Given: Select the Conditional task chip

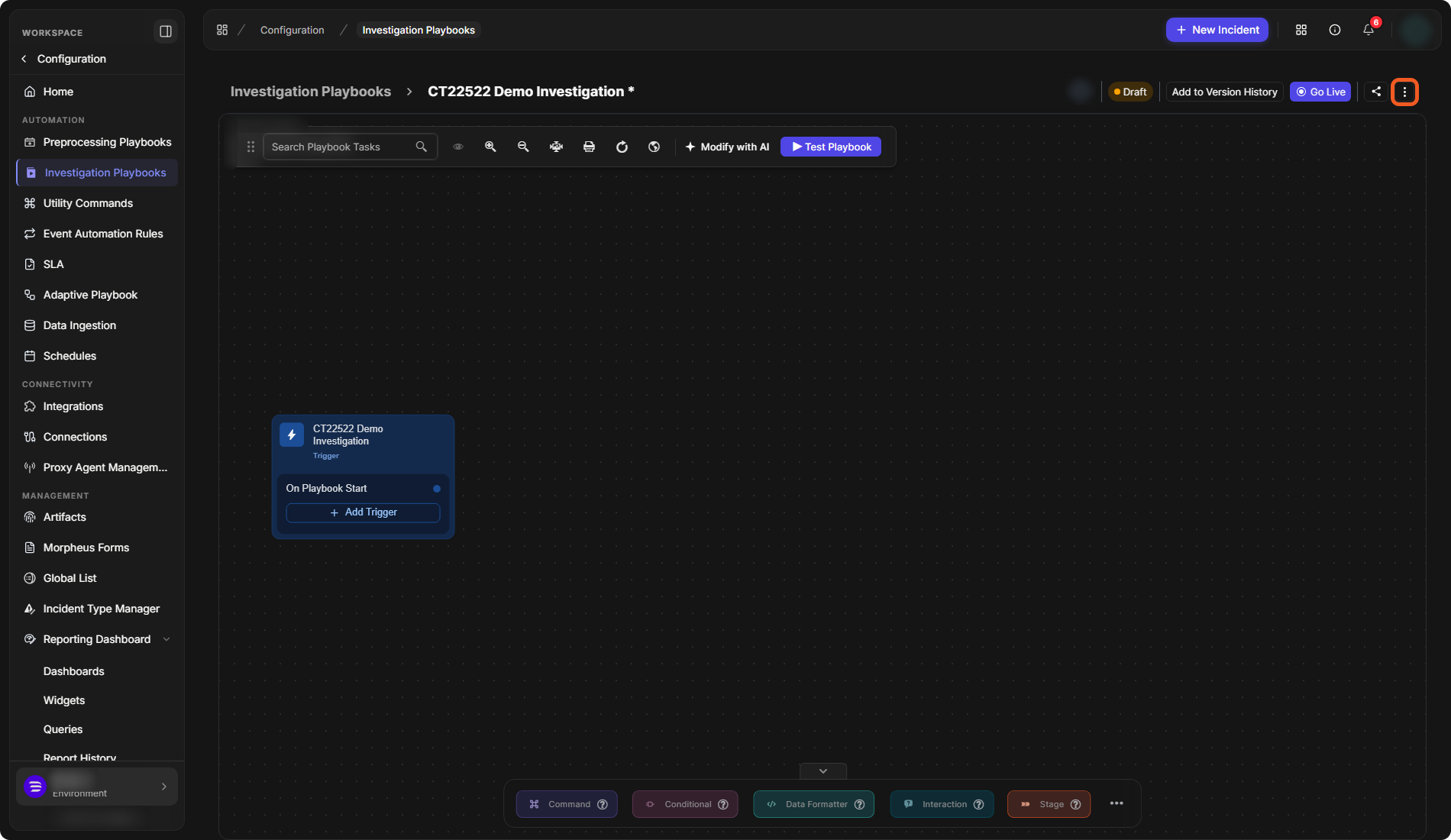Looking at the screenshot, I should pyautogui.click(x=685, y=804).
